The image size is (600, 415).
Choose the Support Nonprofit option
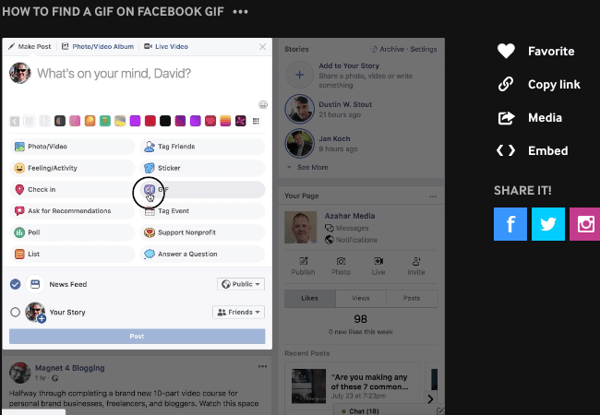pyautogui.click(x=202, y=232)
